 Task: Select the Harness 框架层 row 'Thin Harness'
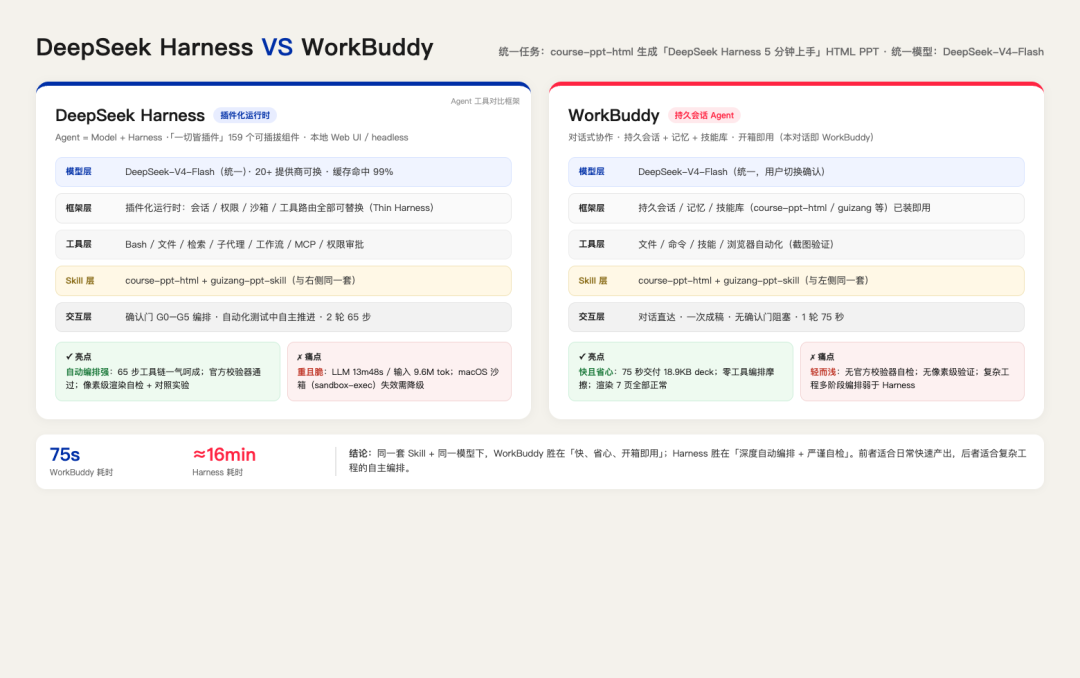tap(283, 208)
